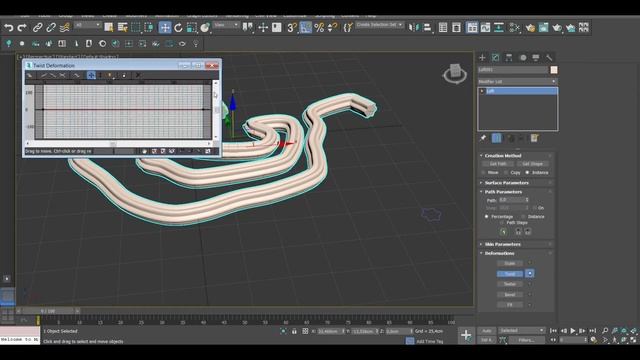
Task: Click the Play Animation button
Action: click(x=573, y=331)
